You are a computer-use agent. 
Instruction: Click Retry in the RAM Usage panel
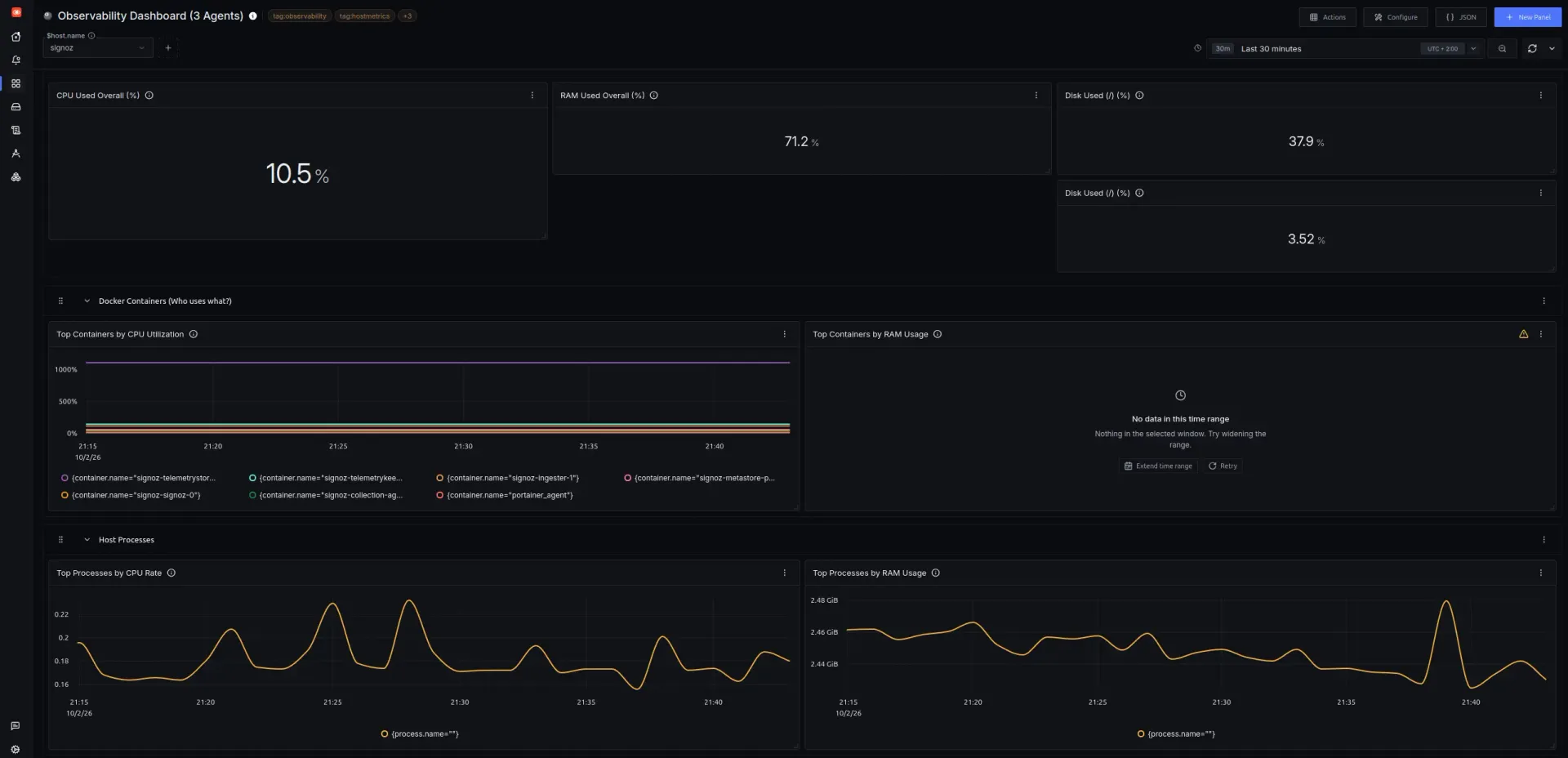pyautogui.click(x=1223, y=466)
